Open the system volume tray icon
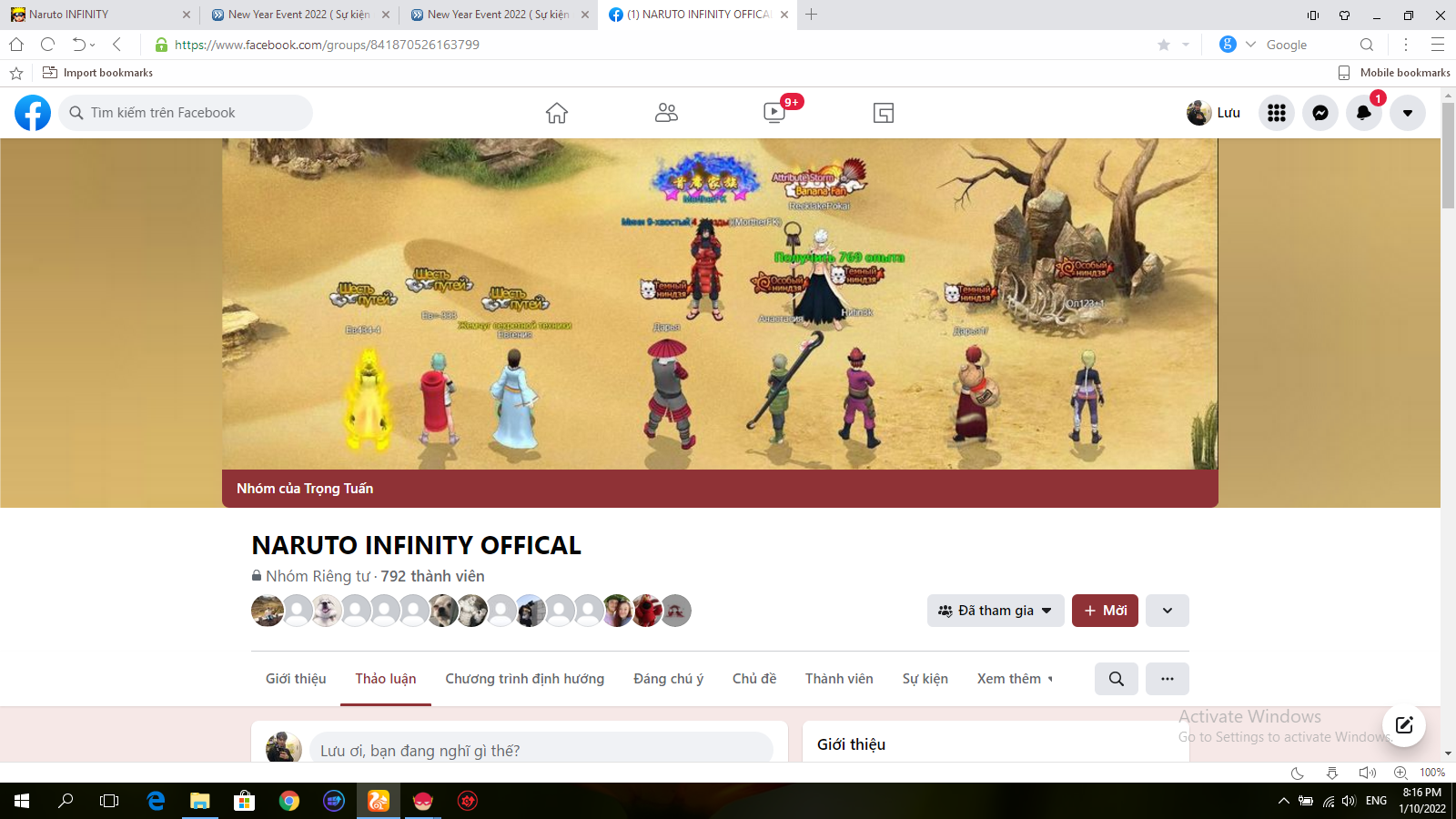1456x819 pixels. 1350,801
